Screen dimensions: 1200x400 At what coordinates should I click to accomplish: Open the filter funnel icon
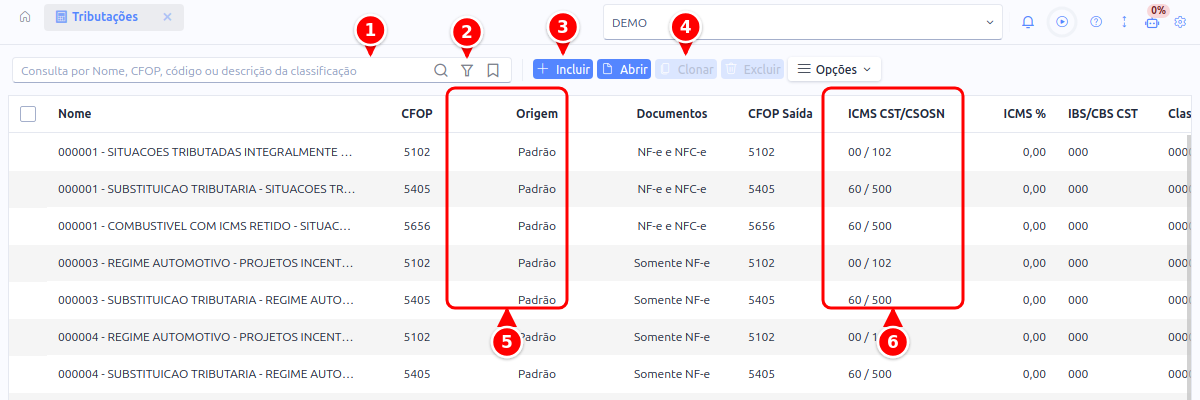(x=467, y=71)
